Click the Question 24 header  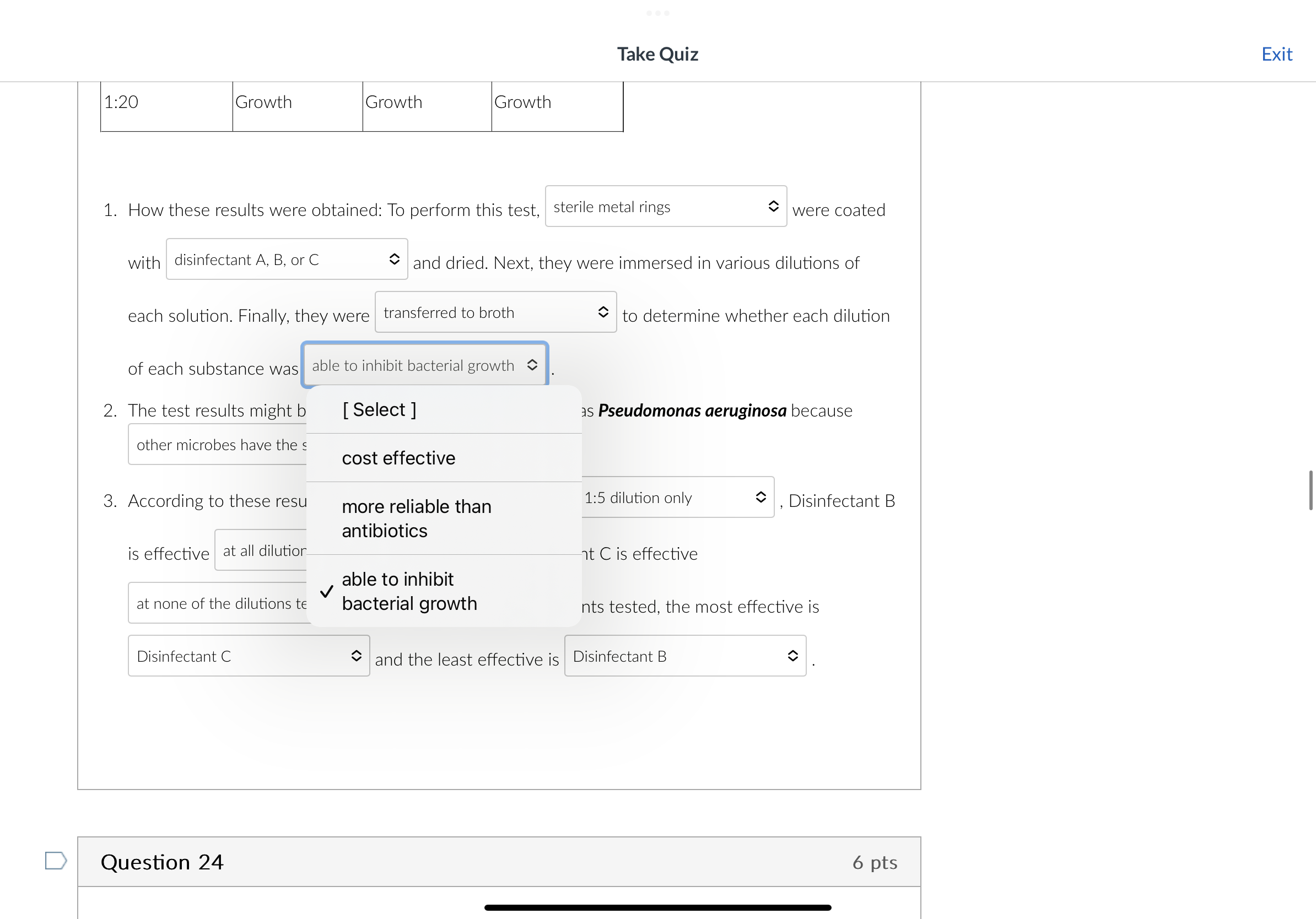coord(161,862)
